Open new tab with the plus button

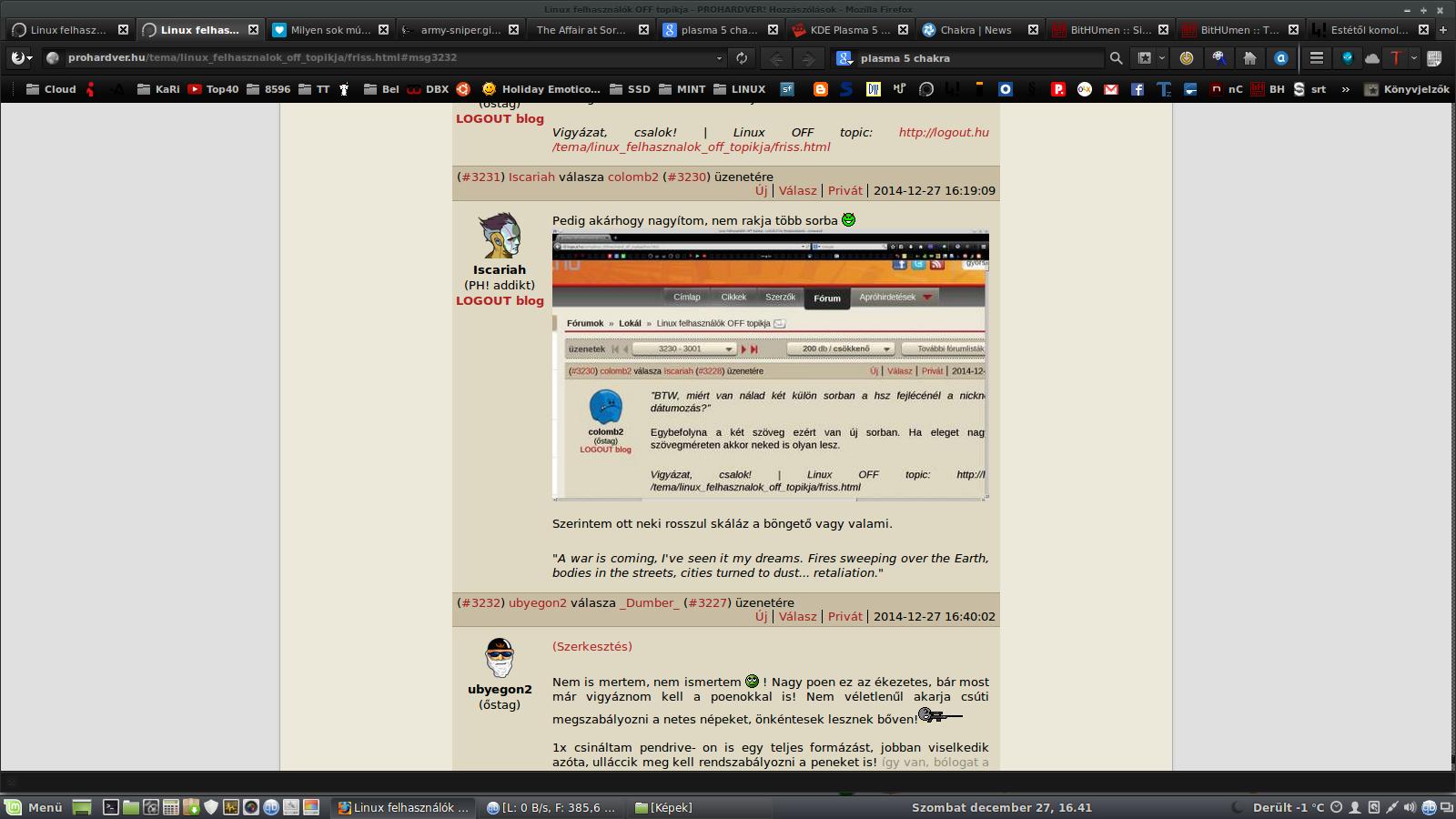coord(1443,30)
